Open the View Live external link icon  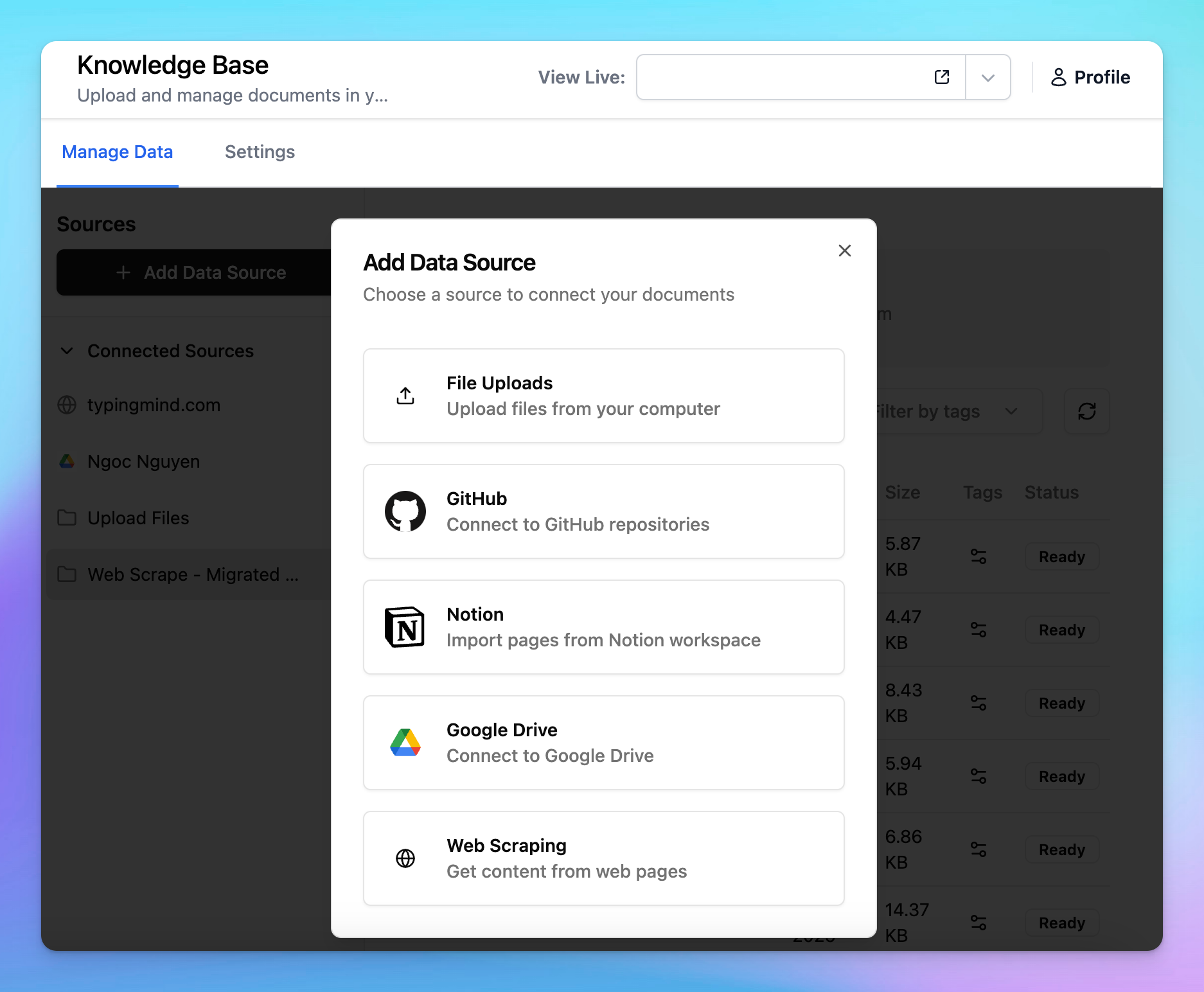pyautogui.click(x=942, y=77)
